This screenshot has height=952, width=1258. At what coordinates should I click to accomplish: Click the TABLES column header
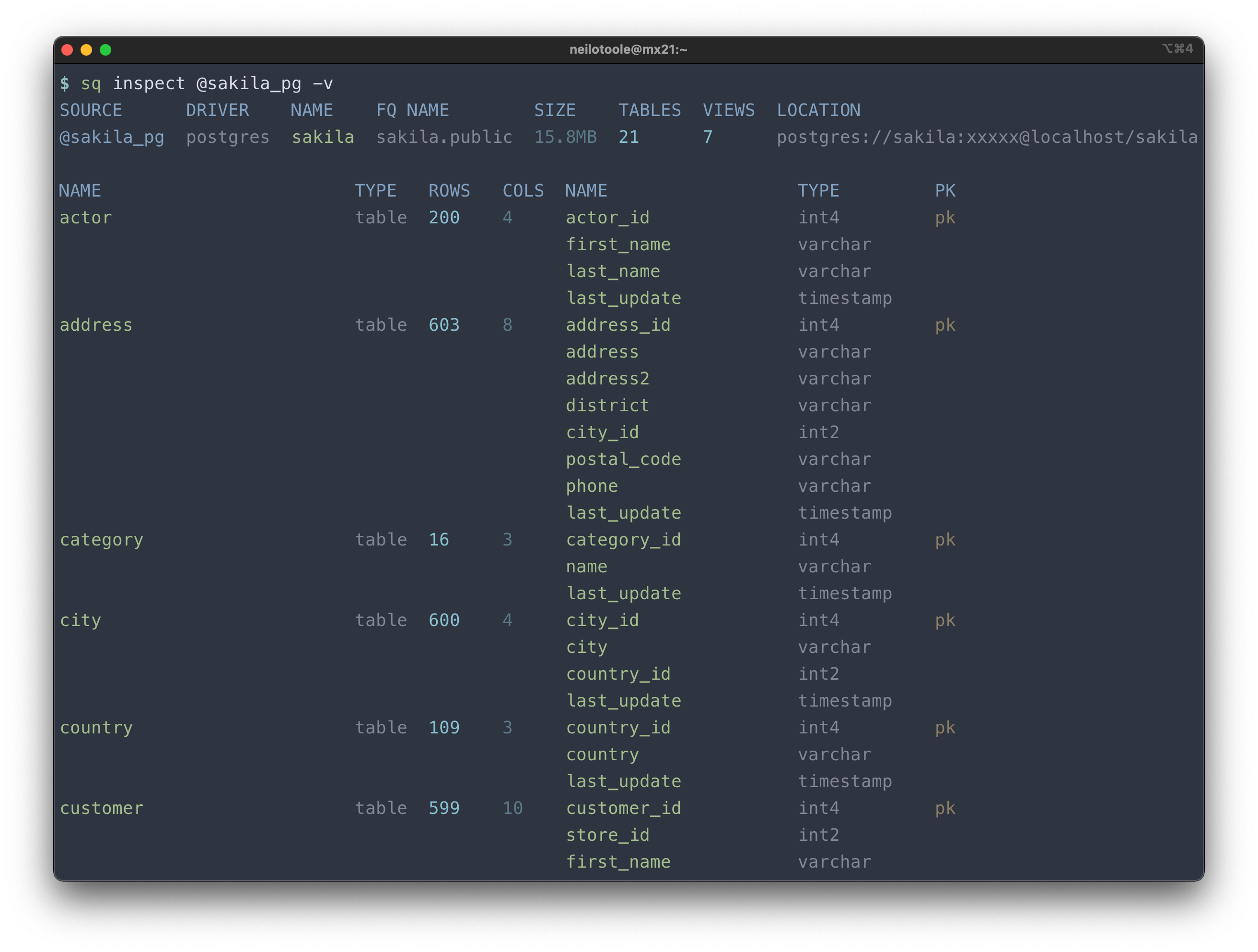pos(650,110)
